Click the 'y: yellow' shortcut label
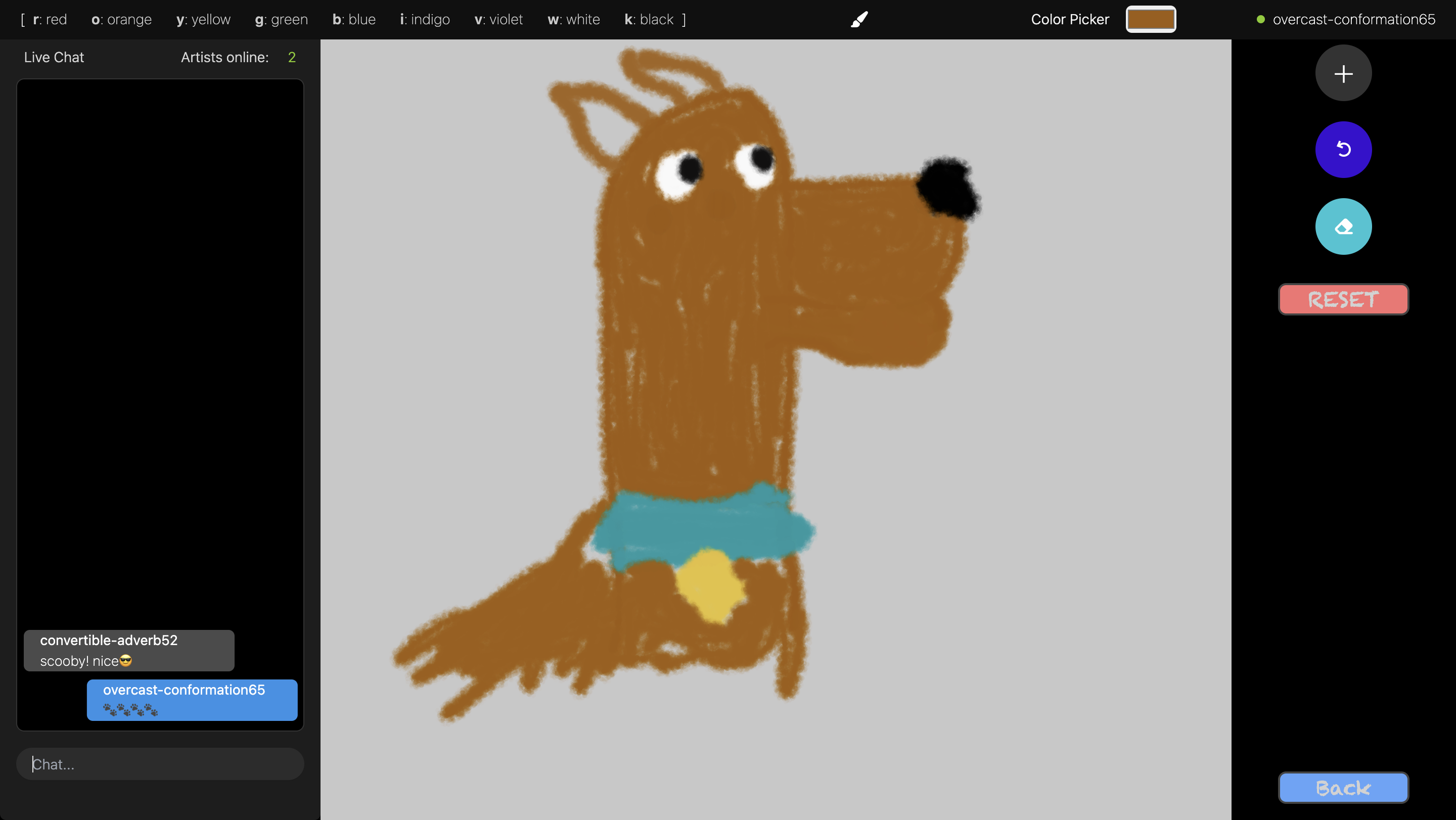 point(203,20)
